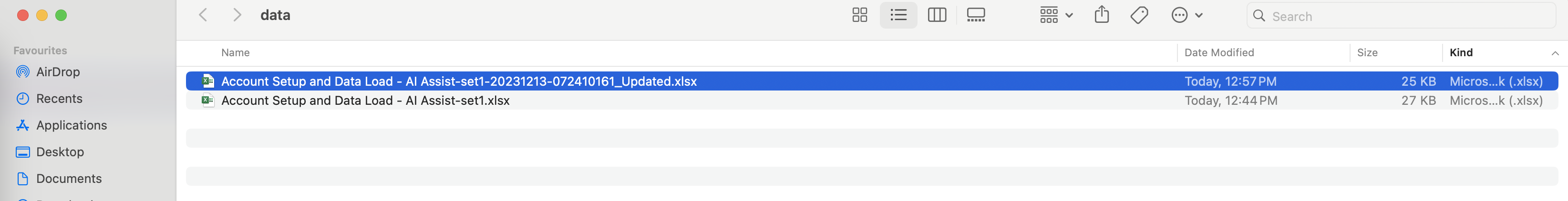
Task: Open Applications in the sidebar
Action: click(71, 126)
